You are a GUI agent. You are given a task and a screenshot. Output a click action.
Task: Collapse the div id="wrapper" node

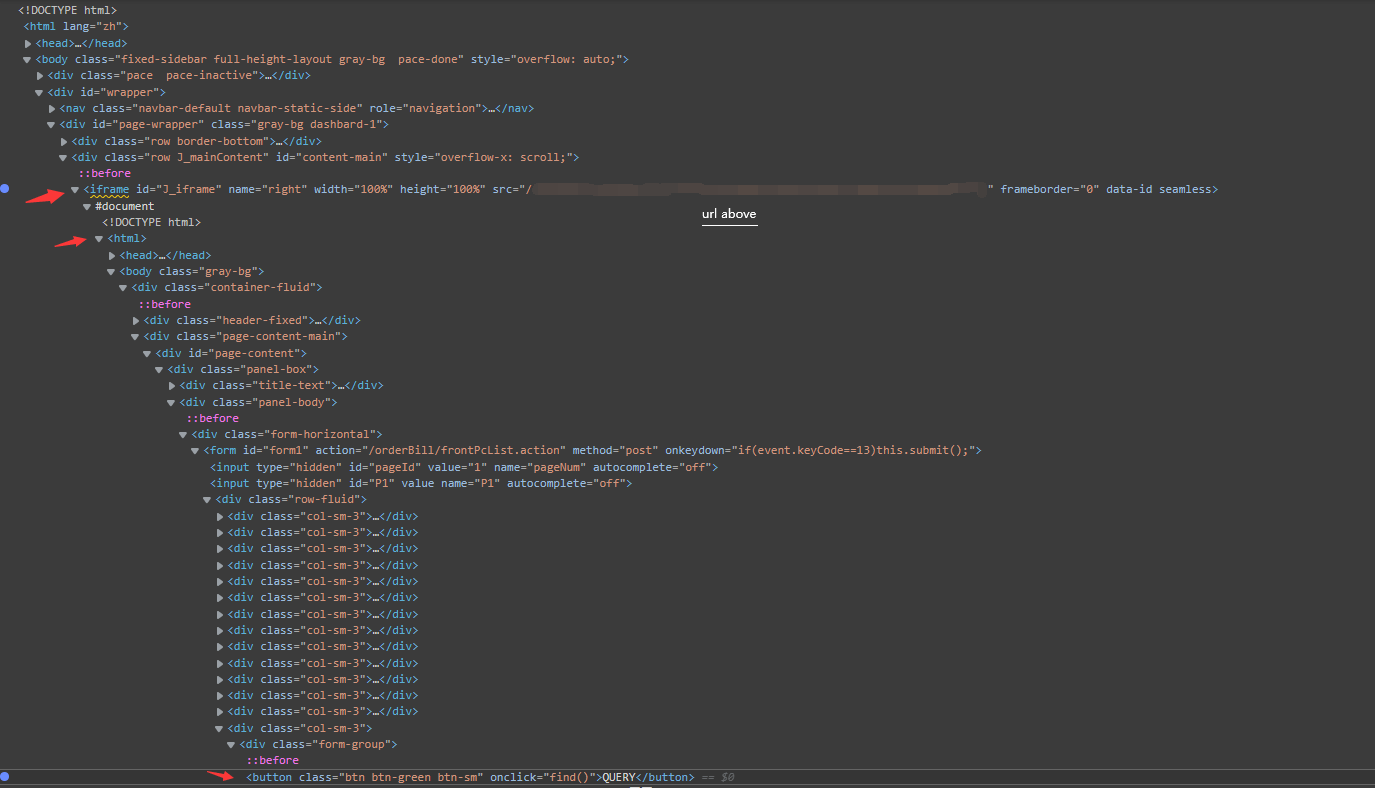40,92
